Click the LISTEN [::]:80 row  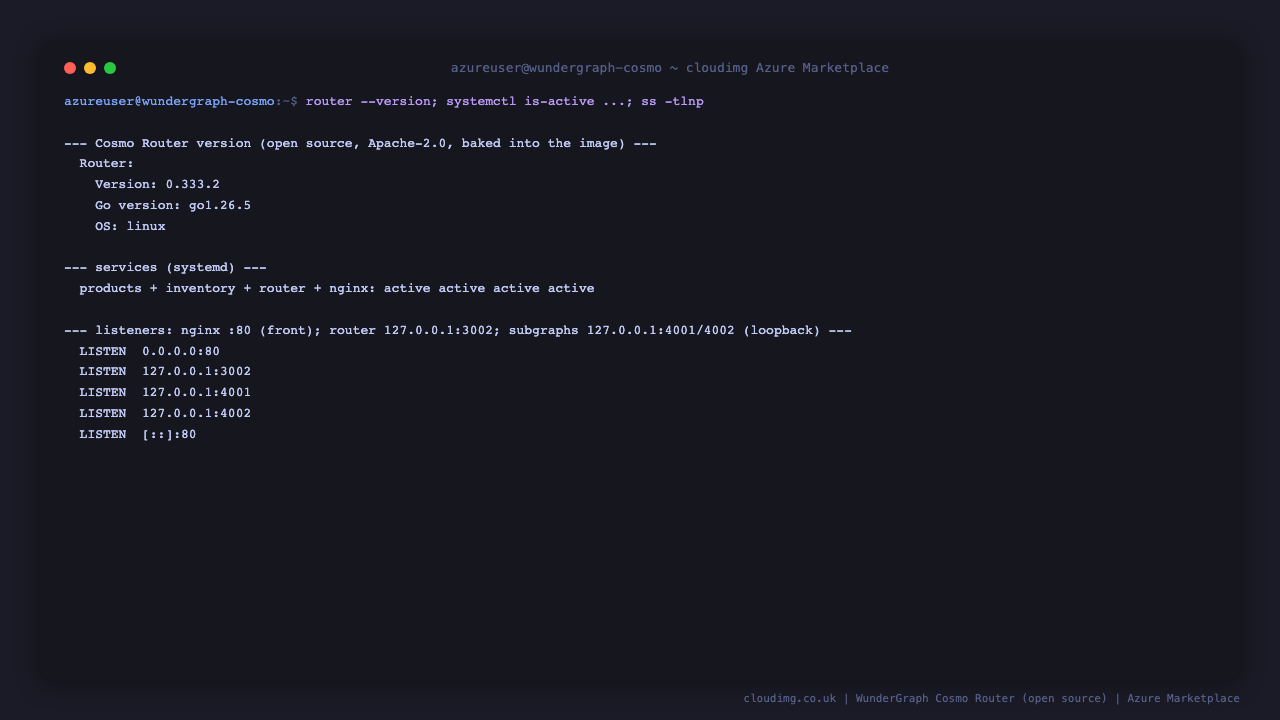click(138, 434)
